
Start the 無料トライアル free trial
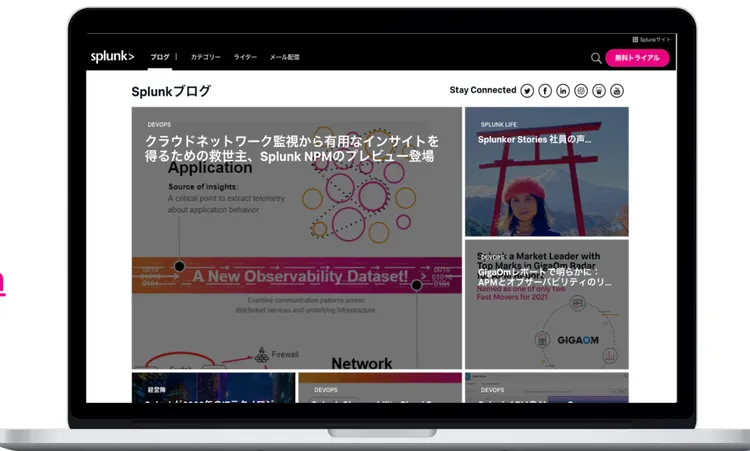pos(637,58)
